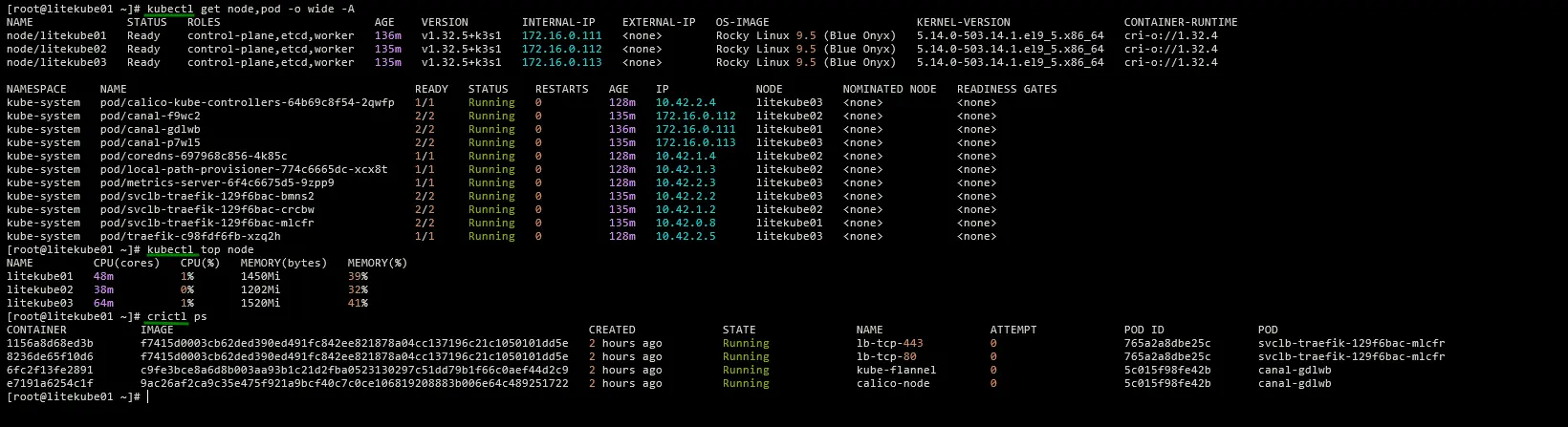Click pod/calico-kube-controllers-64b69c8f54-2qwfp
Viewport: 1568px width, 427px height.
click(247, 102)
